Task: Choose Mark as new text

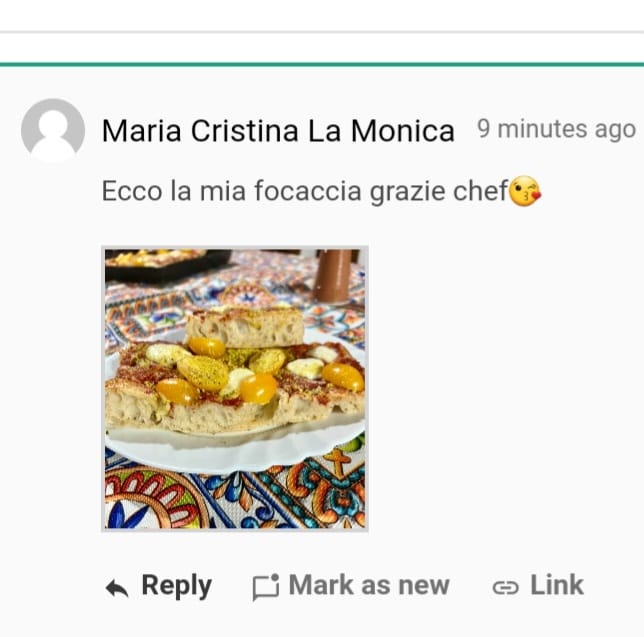Action: (369, 585)
